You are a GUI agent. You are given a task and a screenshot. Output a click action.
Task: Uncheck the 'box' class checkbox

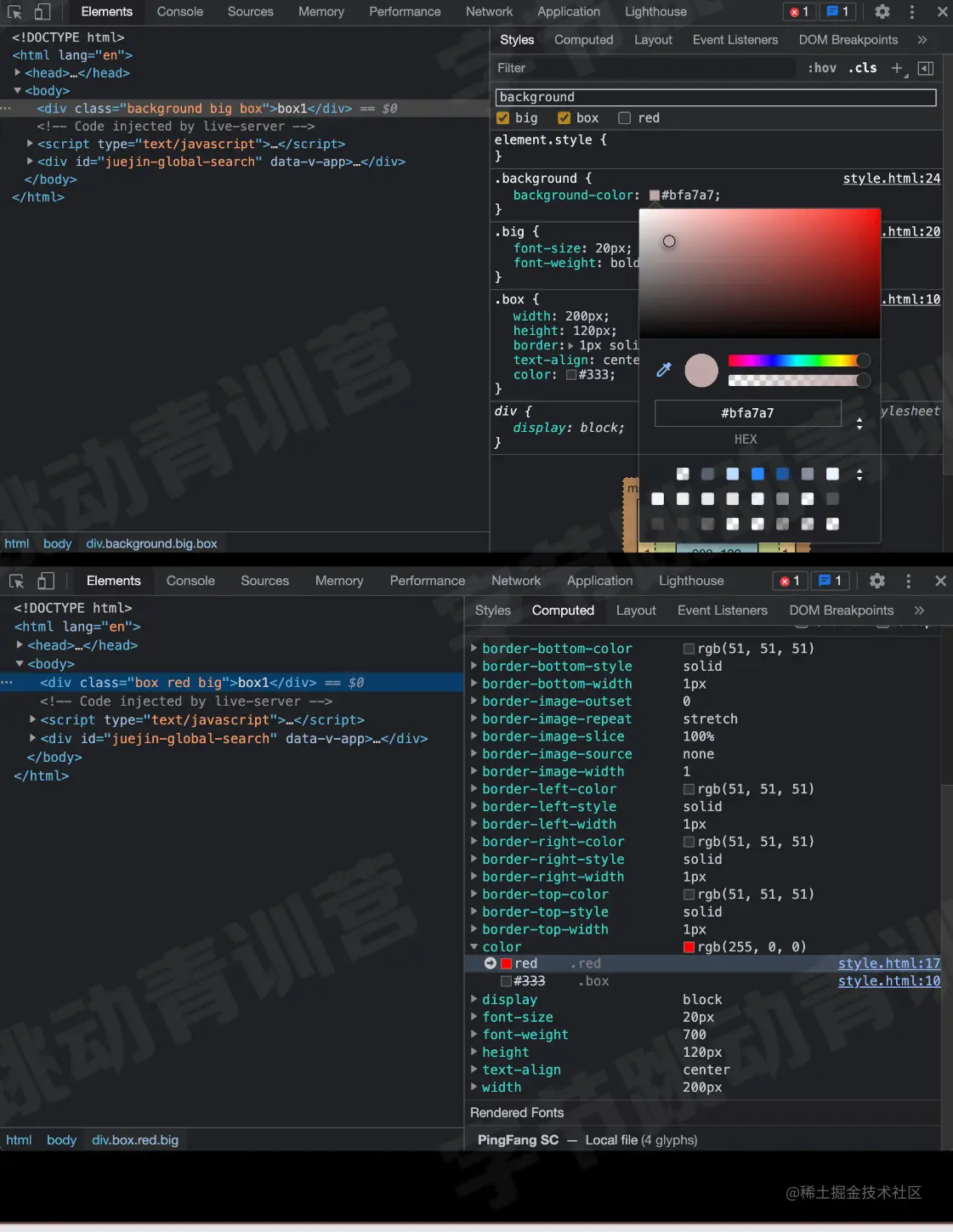564,118
